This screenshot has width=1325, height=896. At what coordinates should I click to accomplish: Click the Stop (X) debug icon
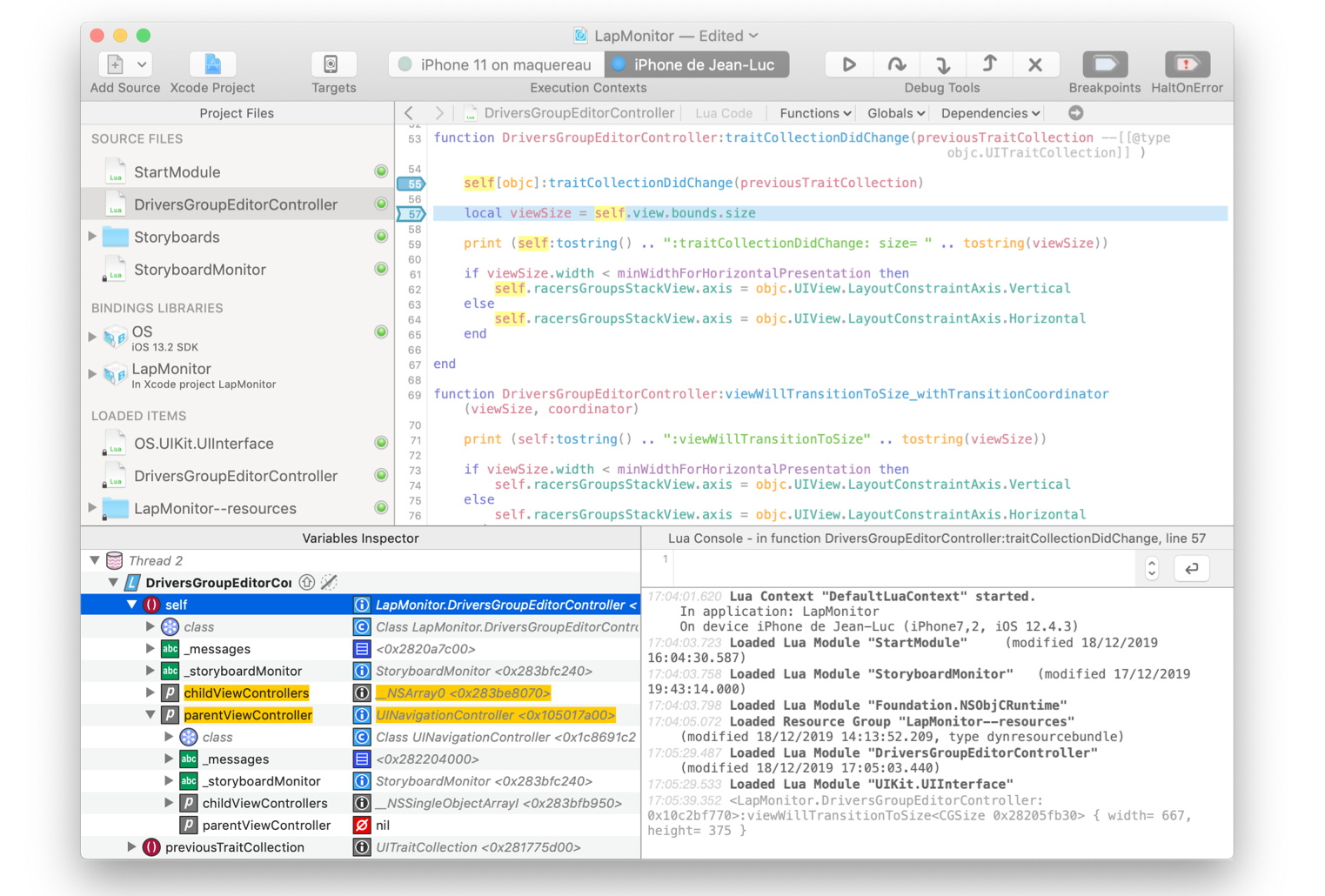pyautogui.click(x=1035, y=64)
